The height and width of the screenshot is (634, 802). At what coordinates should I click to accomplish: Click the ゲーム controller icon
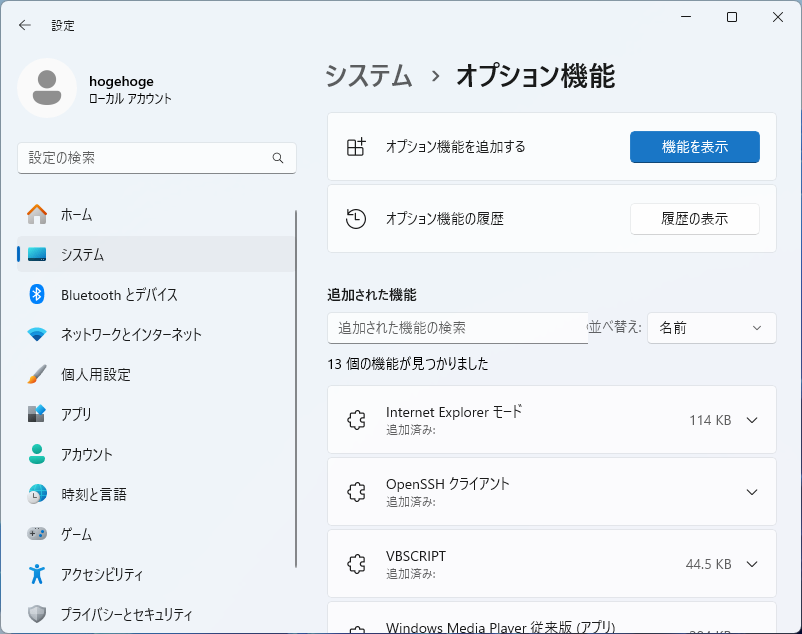click(x=37, y=534)
